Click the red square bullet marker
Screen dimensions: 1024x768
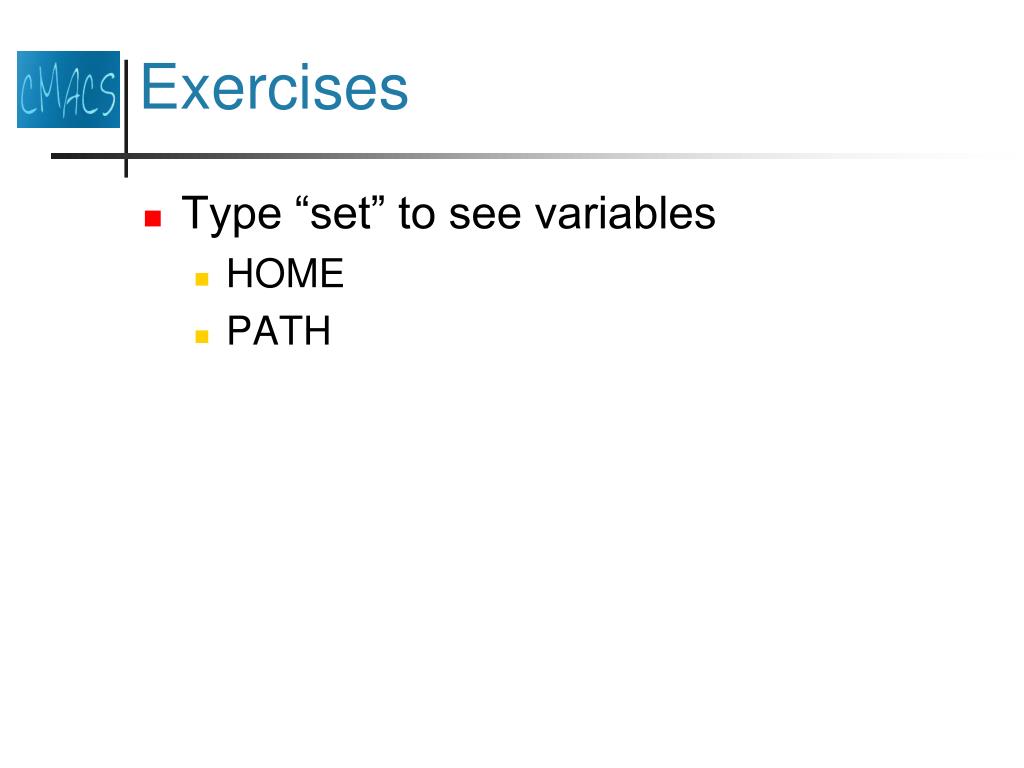coord(153,218)
